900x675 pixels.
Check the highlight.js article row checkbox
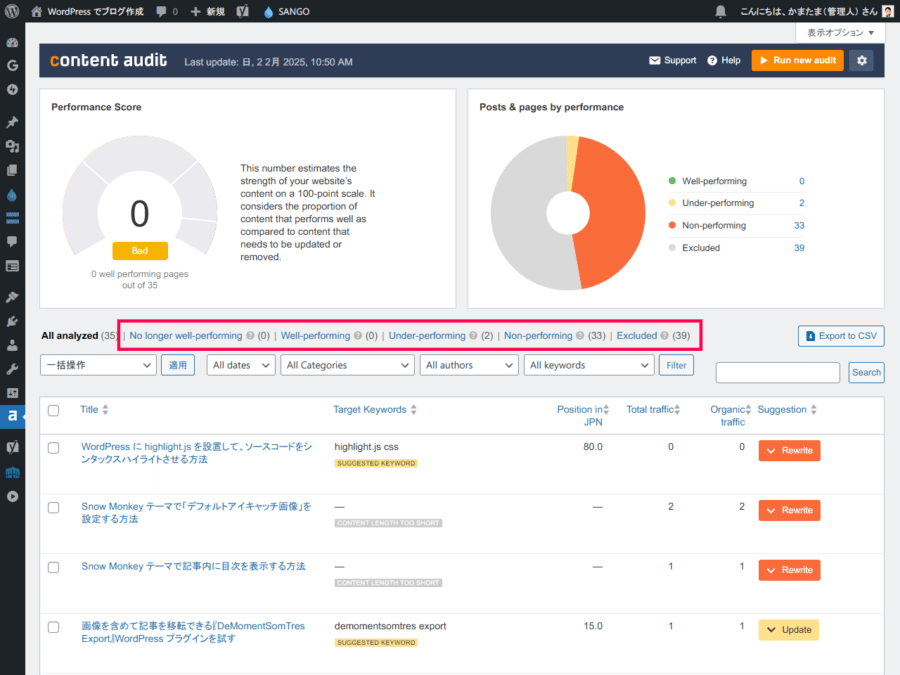point(53,448)
